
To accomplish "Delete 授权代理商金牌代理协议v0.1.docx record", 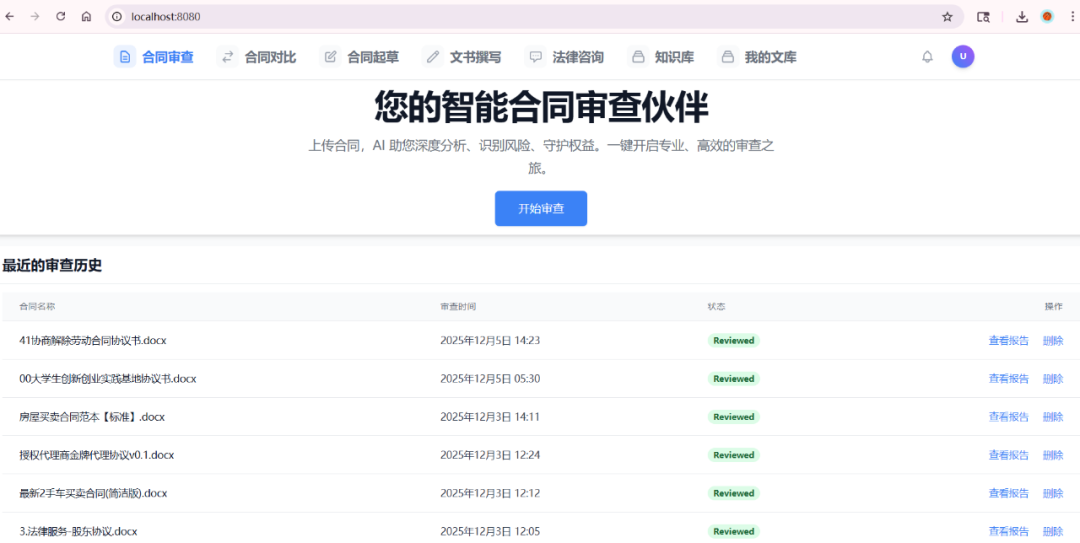I will pos(1052,455).
